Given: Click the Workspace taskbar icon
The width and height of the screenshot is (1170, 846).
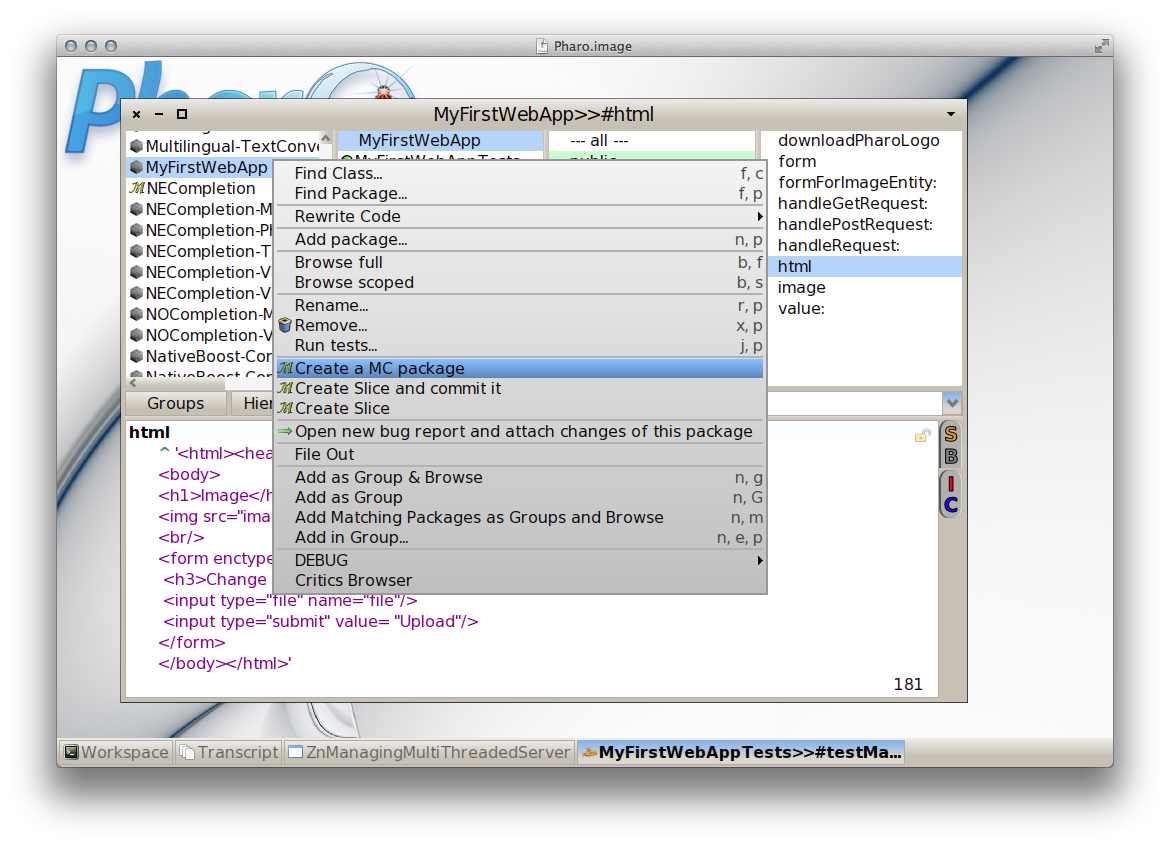Looking at the screenshot, I should [72, 752].
